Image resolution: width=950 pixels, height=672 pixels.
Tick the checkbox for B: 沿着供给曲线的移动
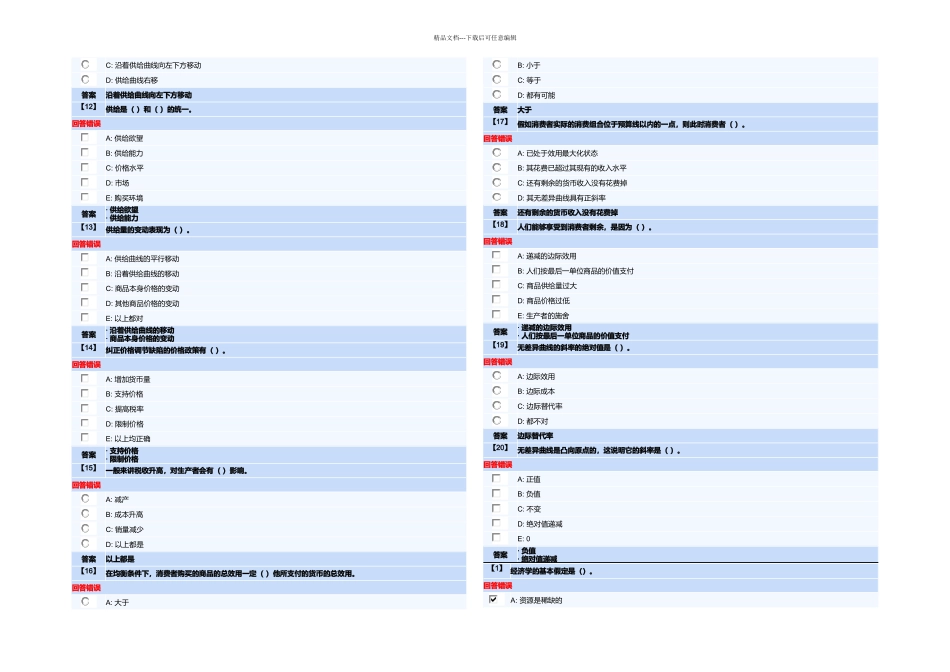tap(85, 273)
